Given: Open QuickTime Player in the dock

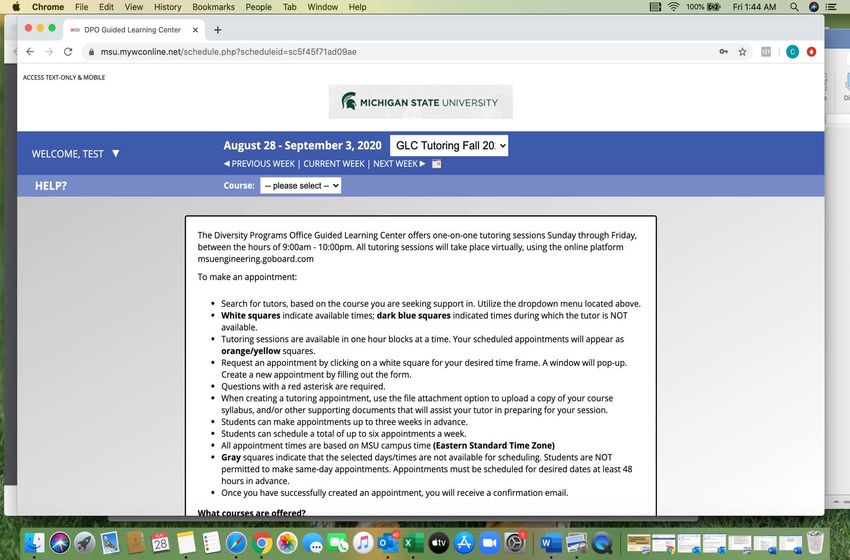Looking at the screenshot, I should (x=602, y=542).
